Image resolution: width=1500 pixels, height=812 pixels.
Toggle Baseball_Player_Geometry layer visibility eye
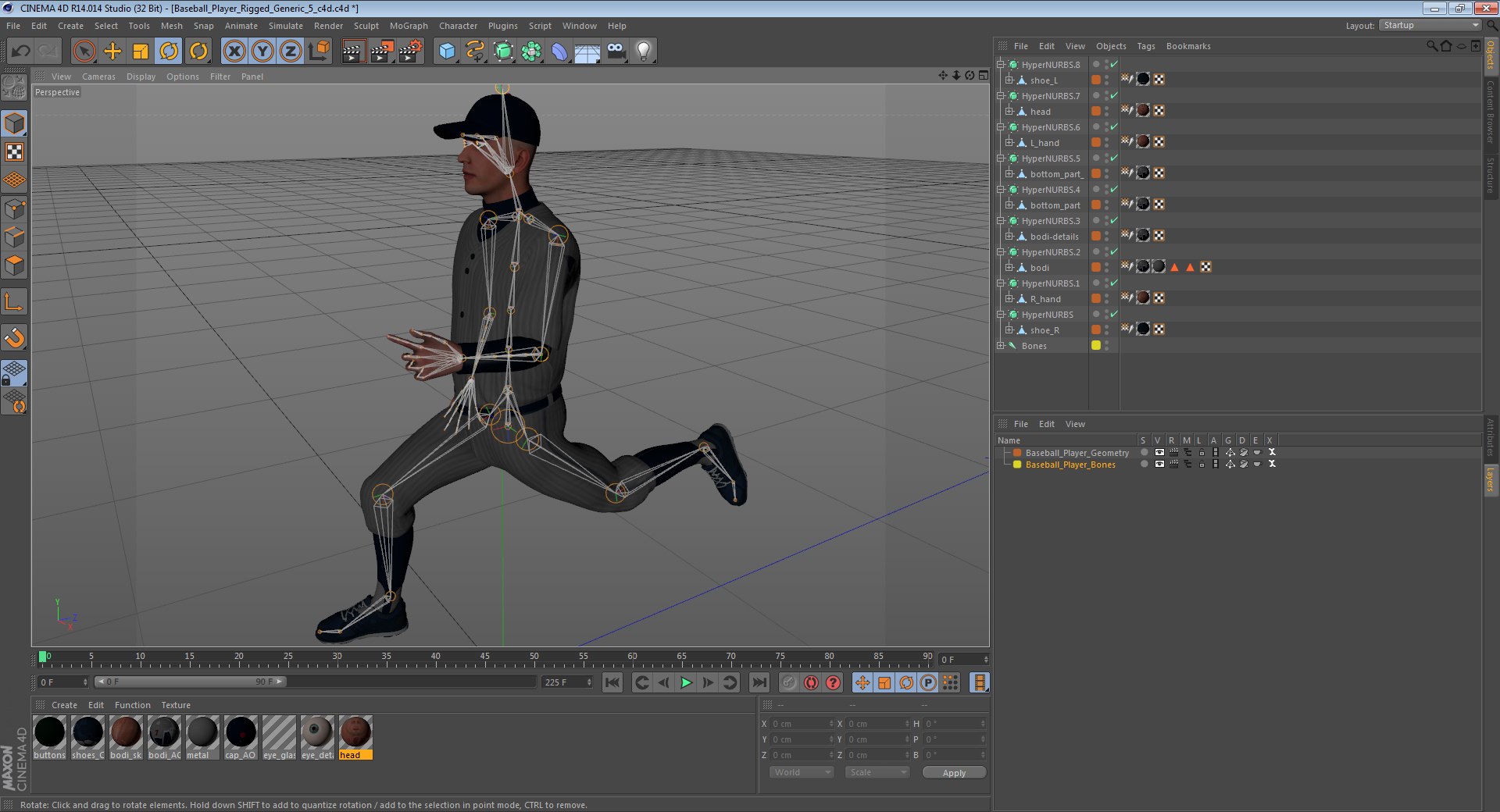click(1159, 452)
